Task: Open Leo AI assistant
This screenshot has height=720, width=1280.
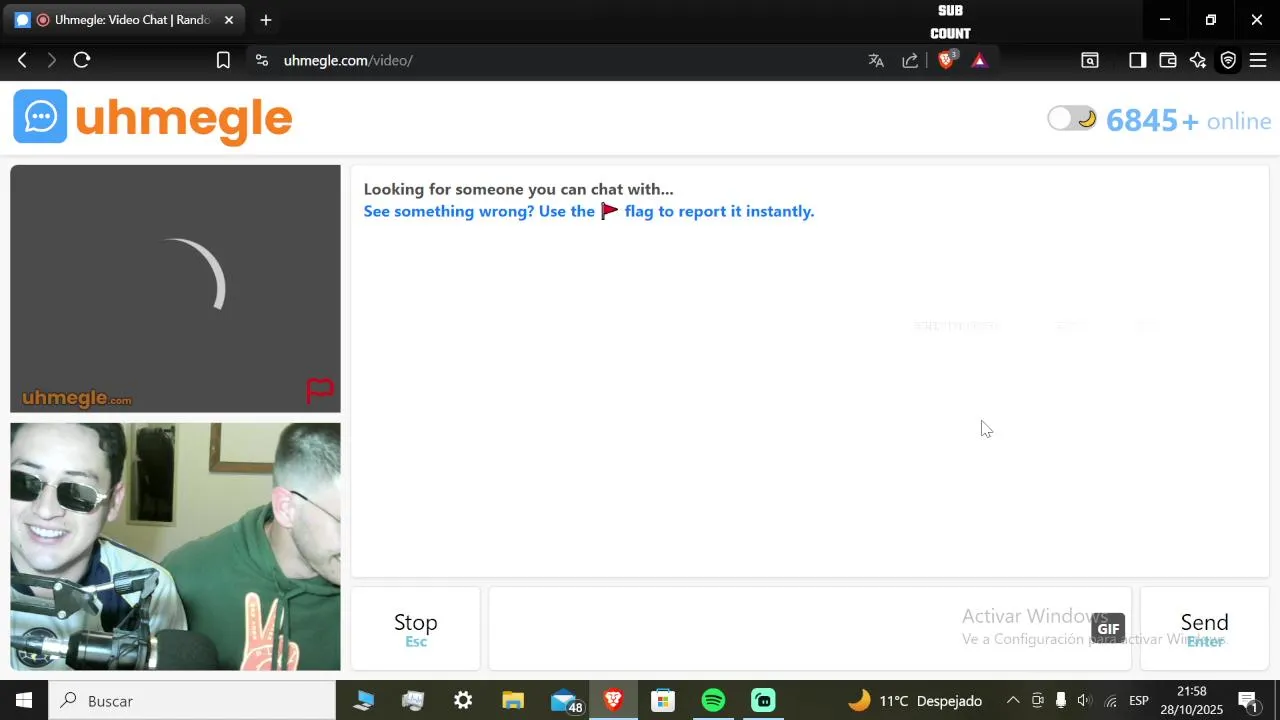Action: tap(1198, 60)
